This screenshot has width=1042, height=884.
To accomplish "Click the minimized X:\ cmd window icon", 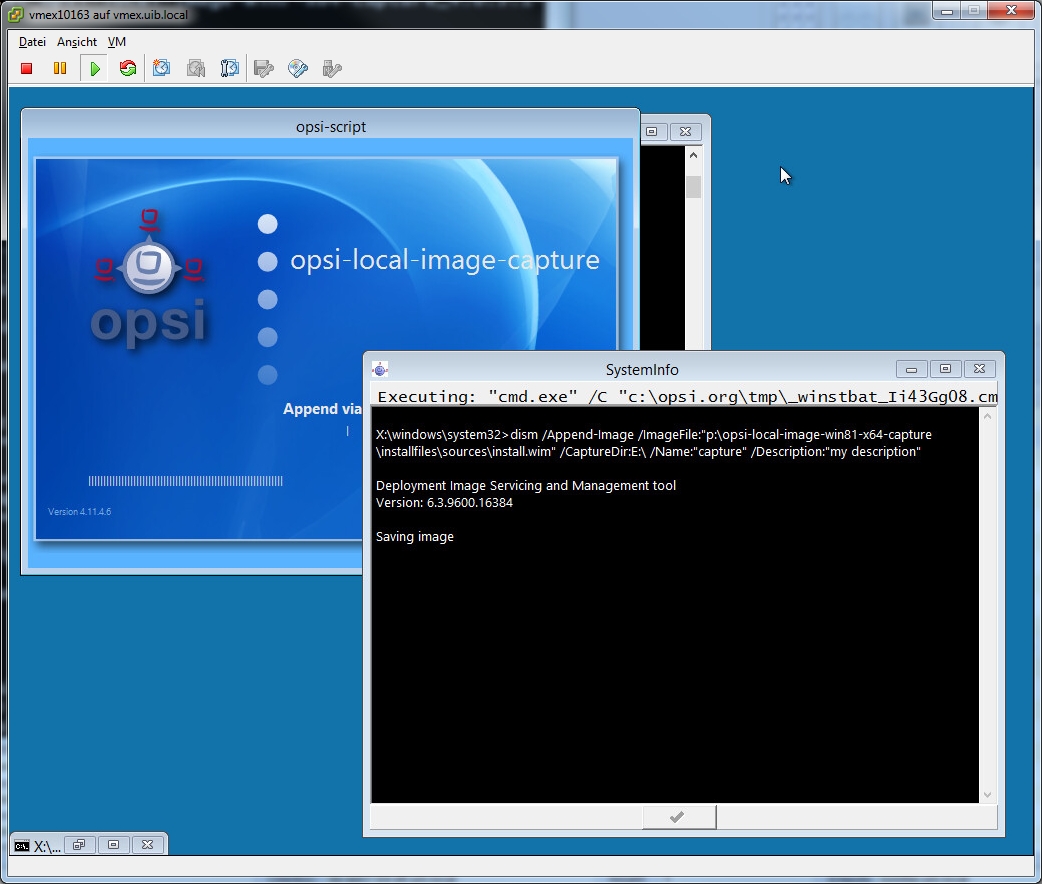I will 22,845.
